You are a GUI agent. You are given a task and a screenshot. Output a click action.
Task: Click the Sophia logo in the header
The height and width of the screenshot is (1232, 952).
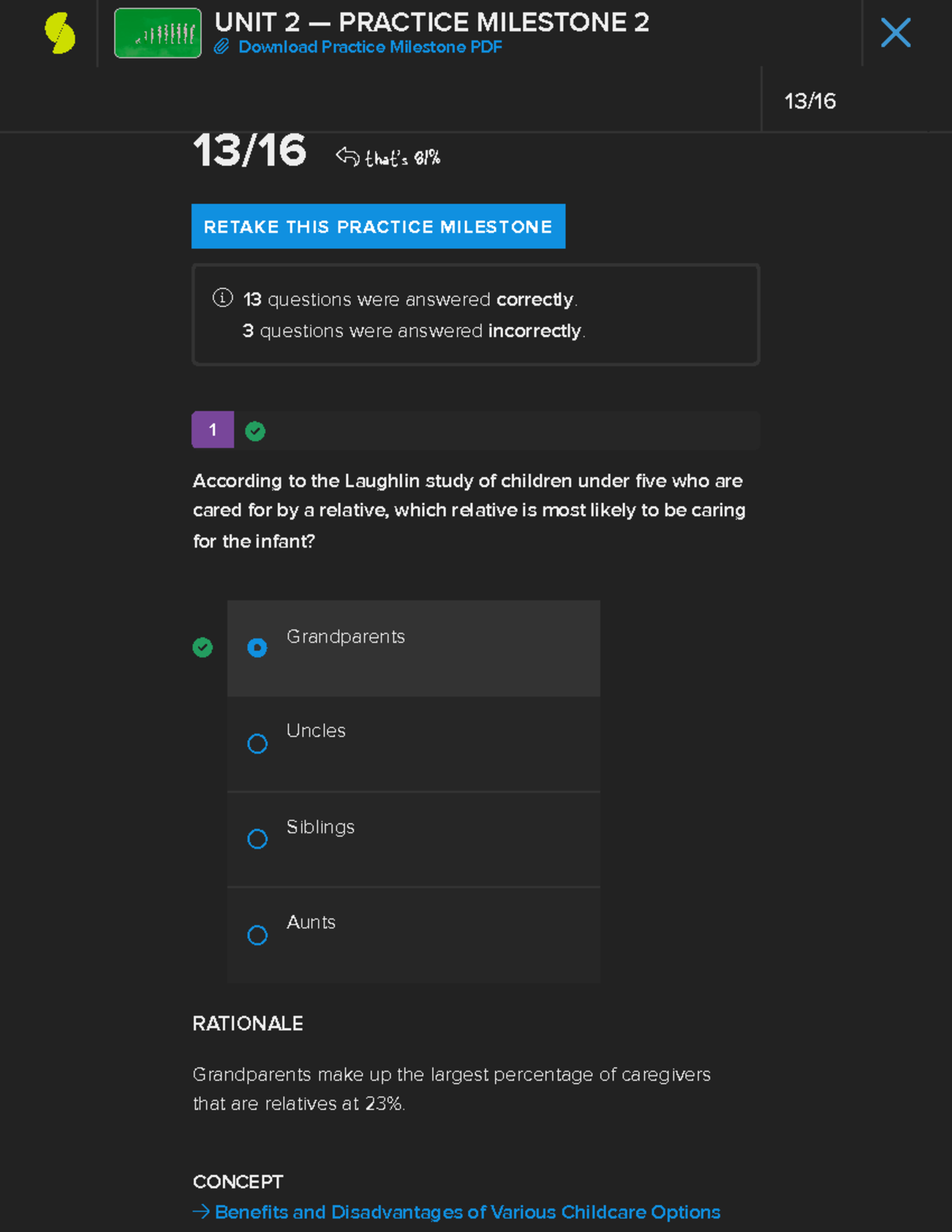(x=59, y=33)
